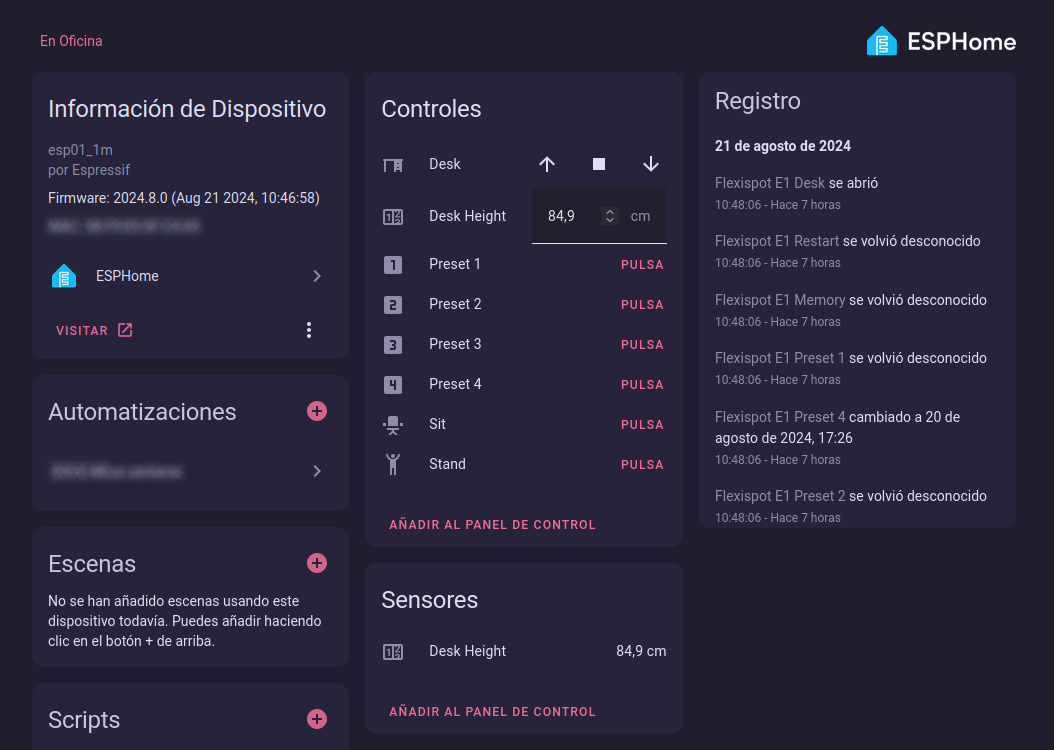Open the En Oficina area link
The image size is (1054, 750).
point(71,41)
